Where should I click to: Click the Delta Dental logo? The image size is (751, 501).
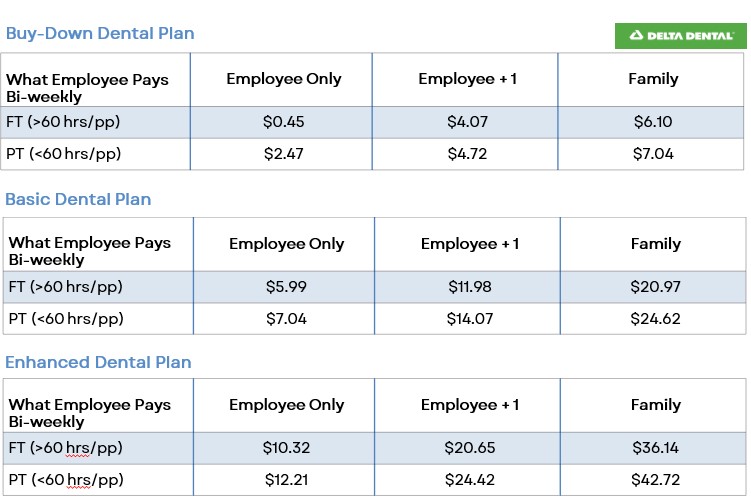(680, 35)
